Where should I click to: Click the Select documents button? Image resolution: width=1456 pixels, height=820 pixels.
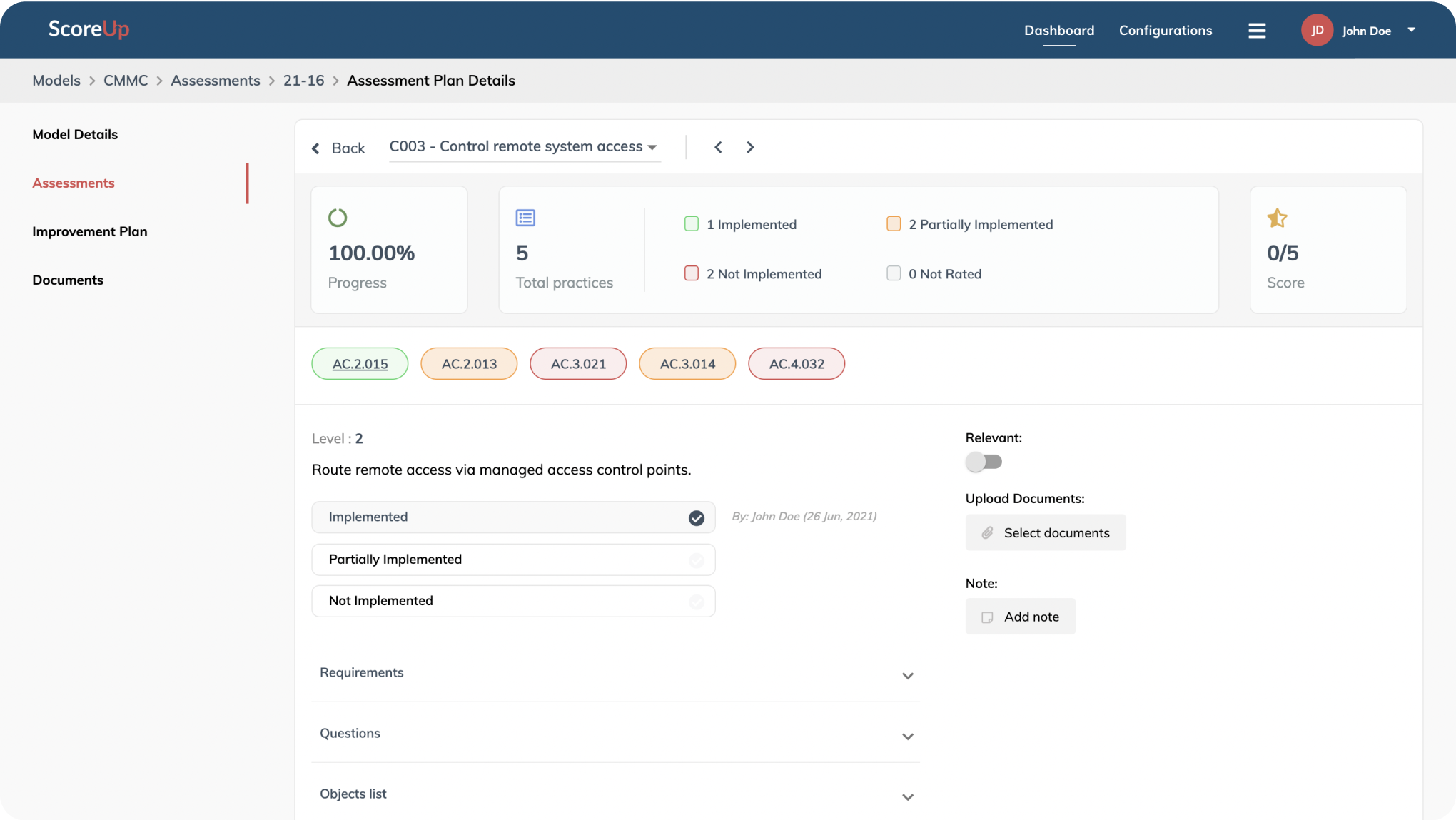tap(1045, 533)
